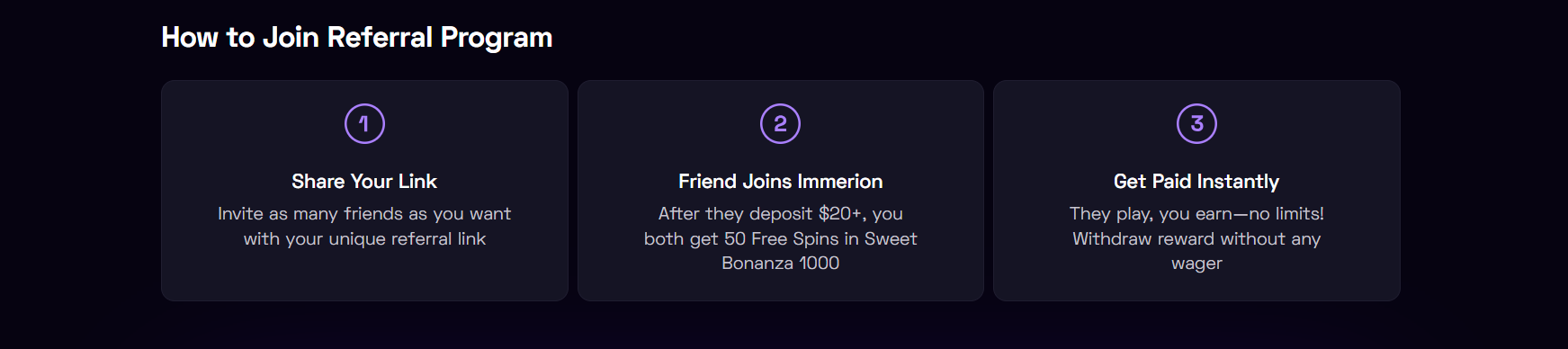Click "Withdraw reward without any" text line
This screenshot has height=349, width=1568.
coord(1196,239)
